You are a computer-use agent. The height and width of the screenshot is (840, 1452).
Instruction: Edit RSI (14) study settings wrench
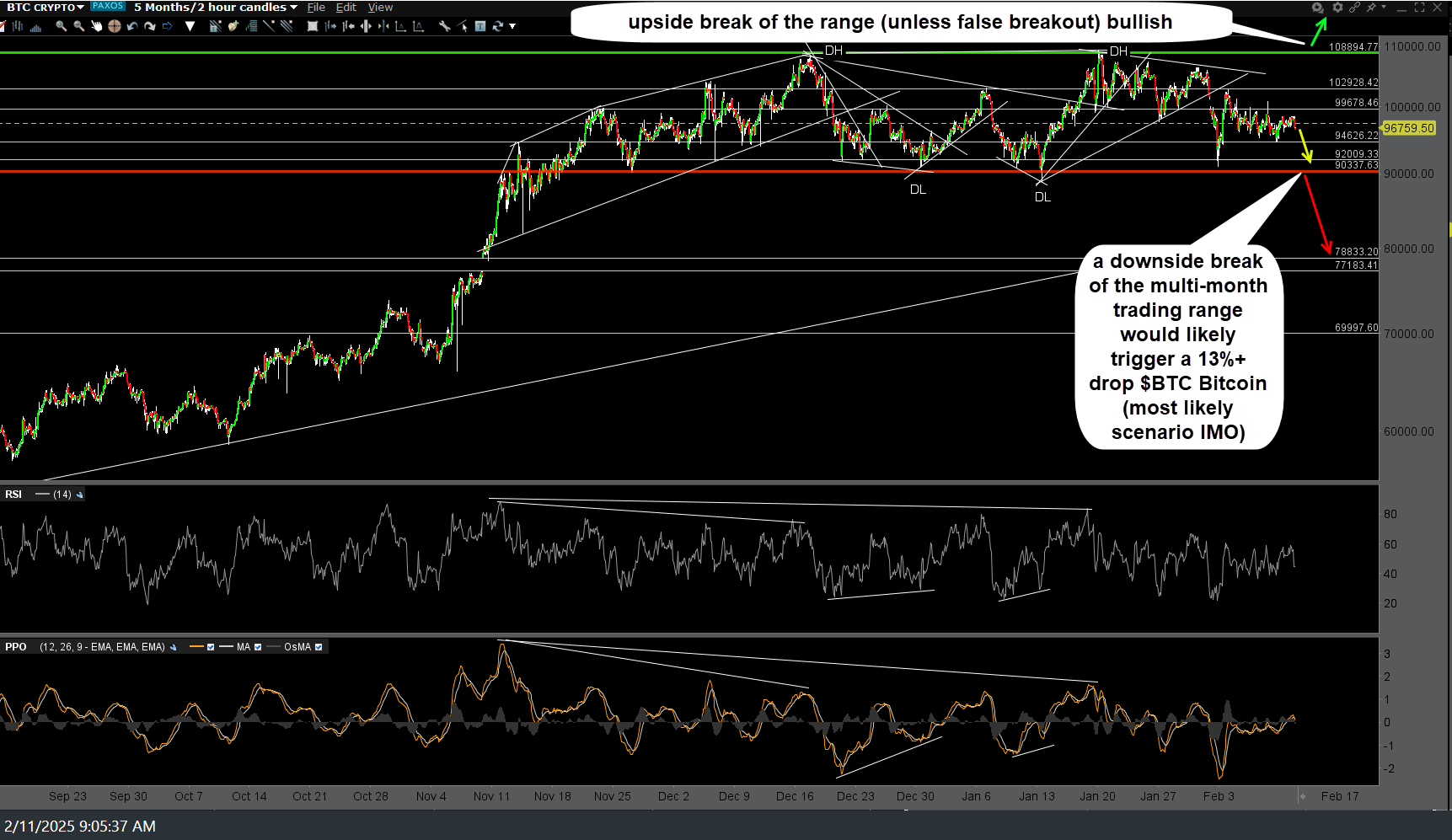click(x=80, y=495)
